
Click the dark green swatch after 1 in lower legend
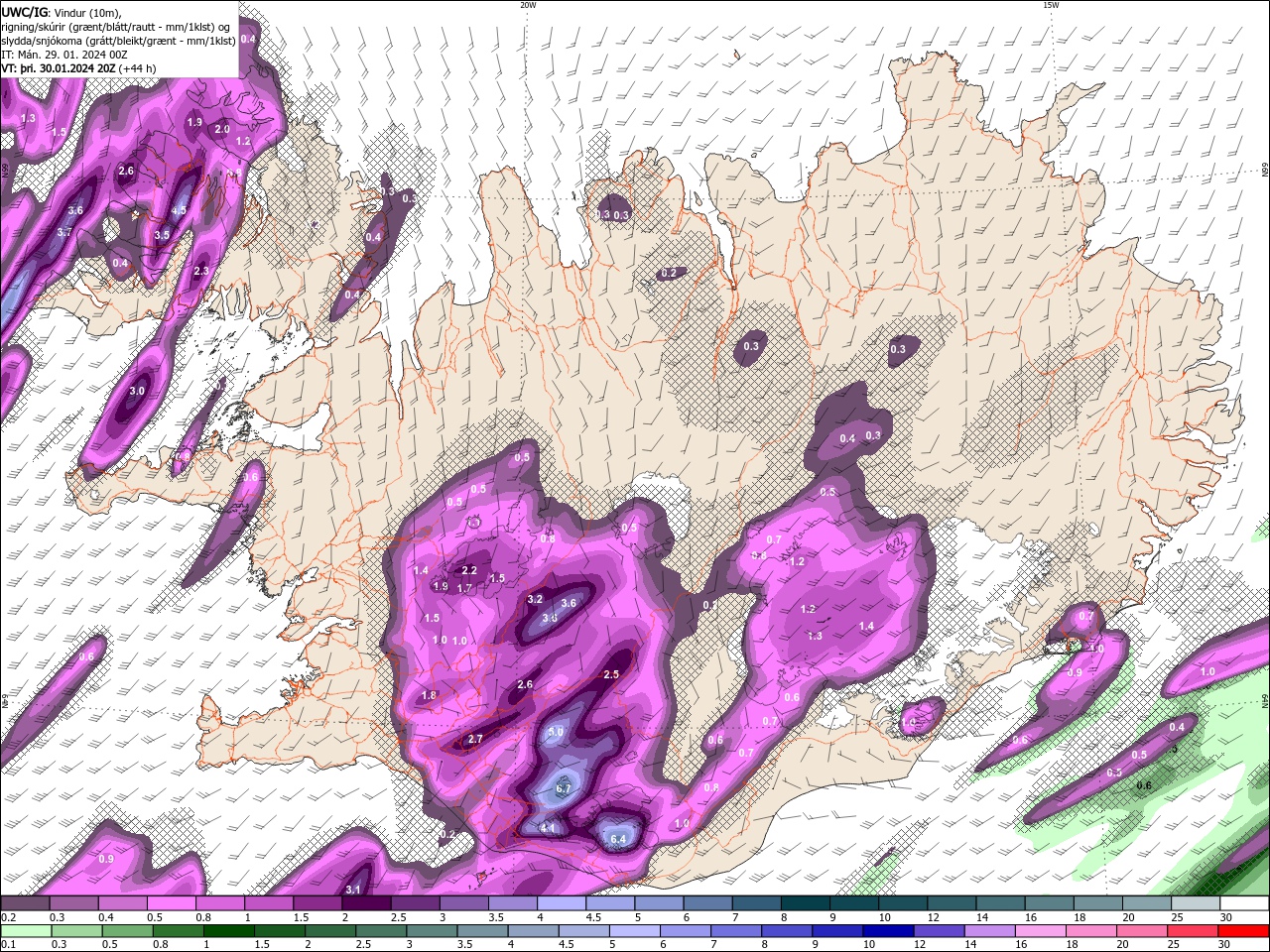point(227,931)
